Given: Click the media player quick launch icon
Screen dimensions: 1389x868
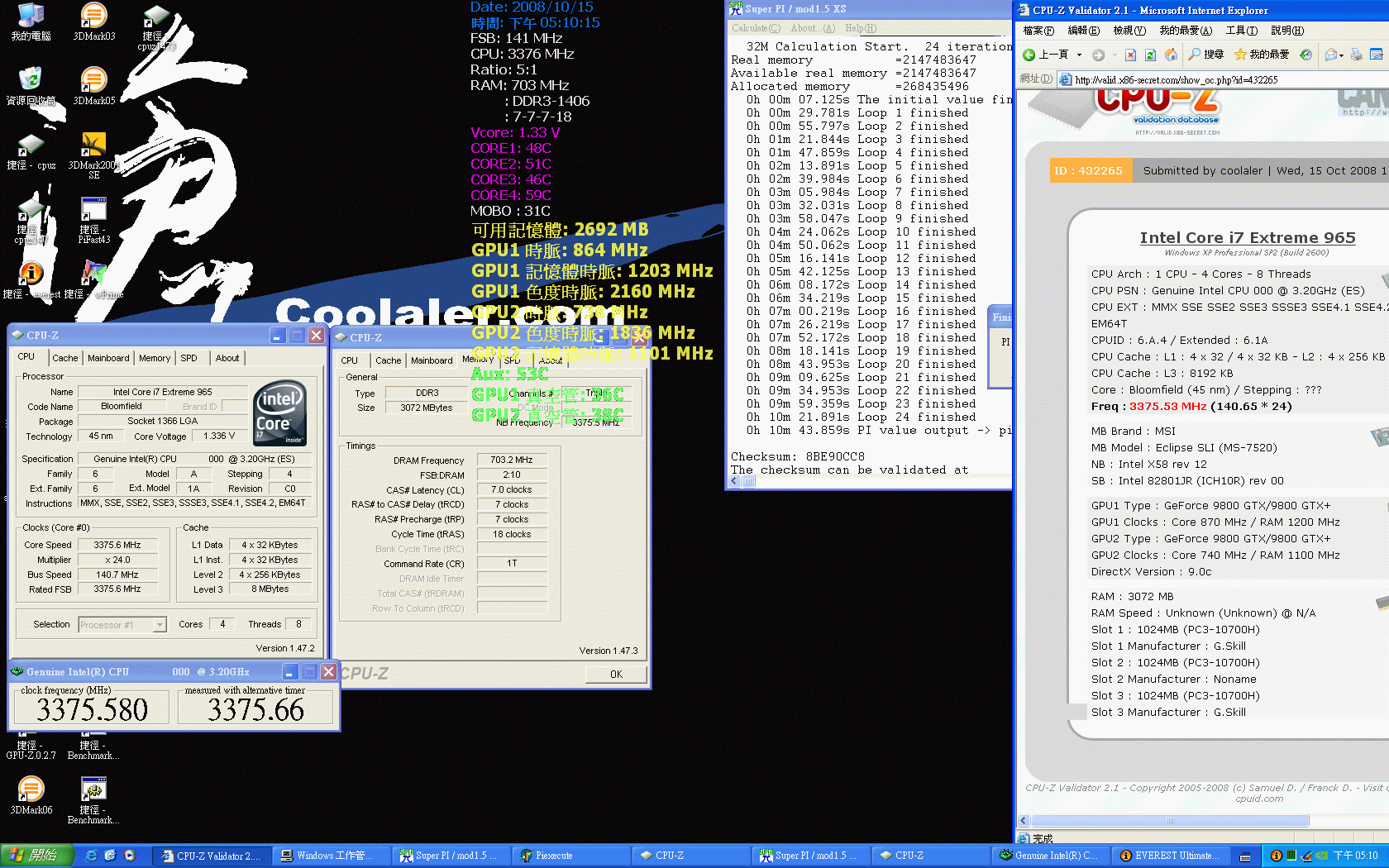Looking at the screenshot, I should [x=129, y=856].
